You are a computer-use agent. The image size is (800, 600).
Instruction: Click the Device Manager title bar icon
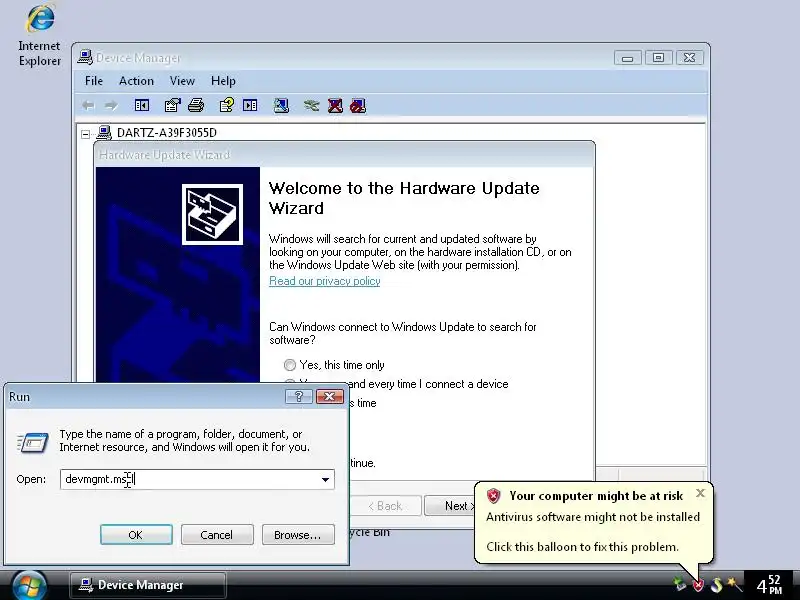point(85,57)
